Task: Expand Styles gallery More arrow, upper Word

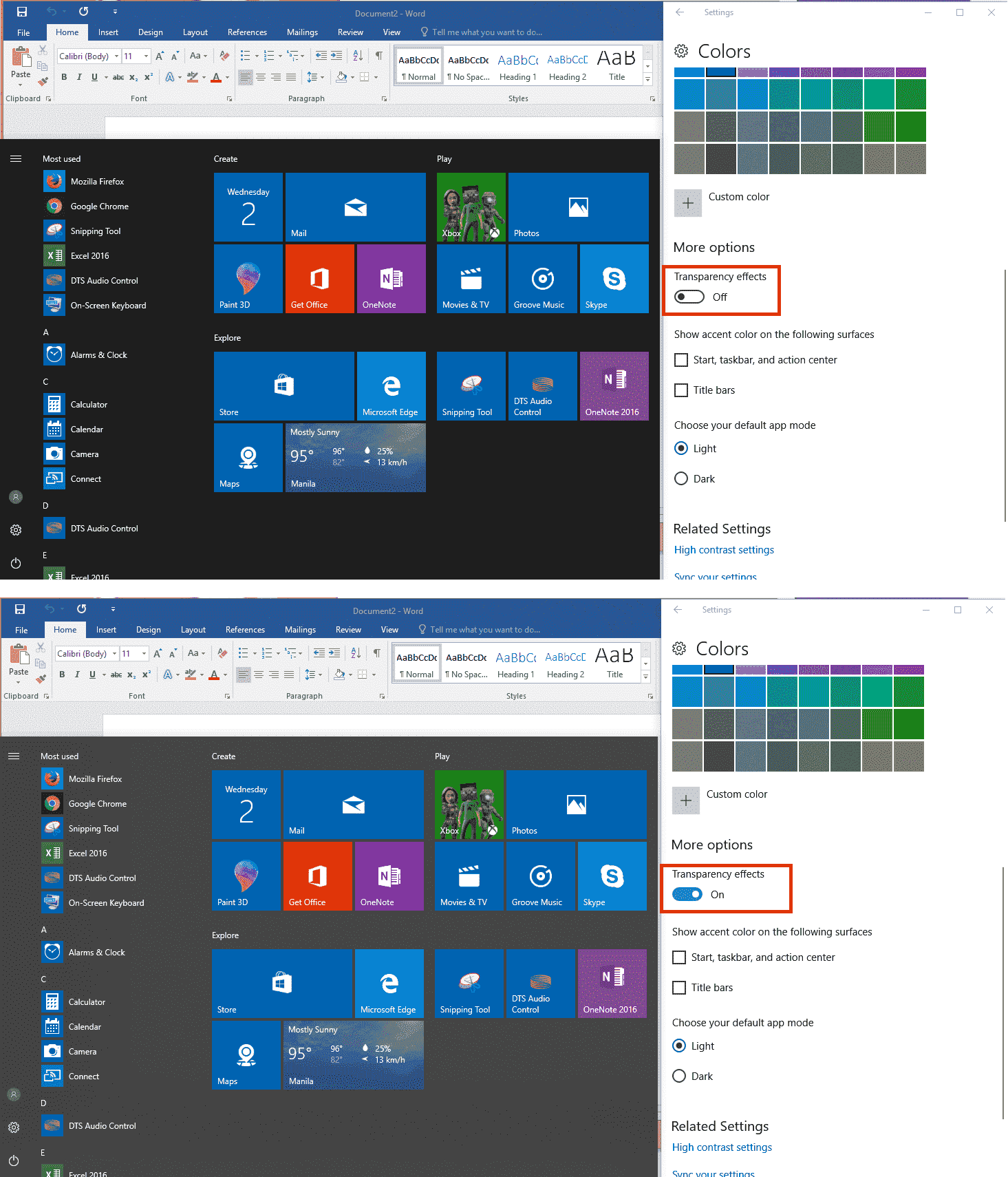Action: [x=647, y=80]
